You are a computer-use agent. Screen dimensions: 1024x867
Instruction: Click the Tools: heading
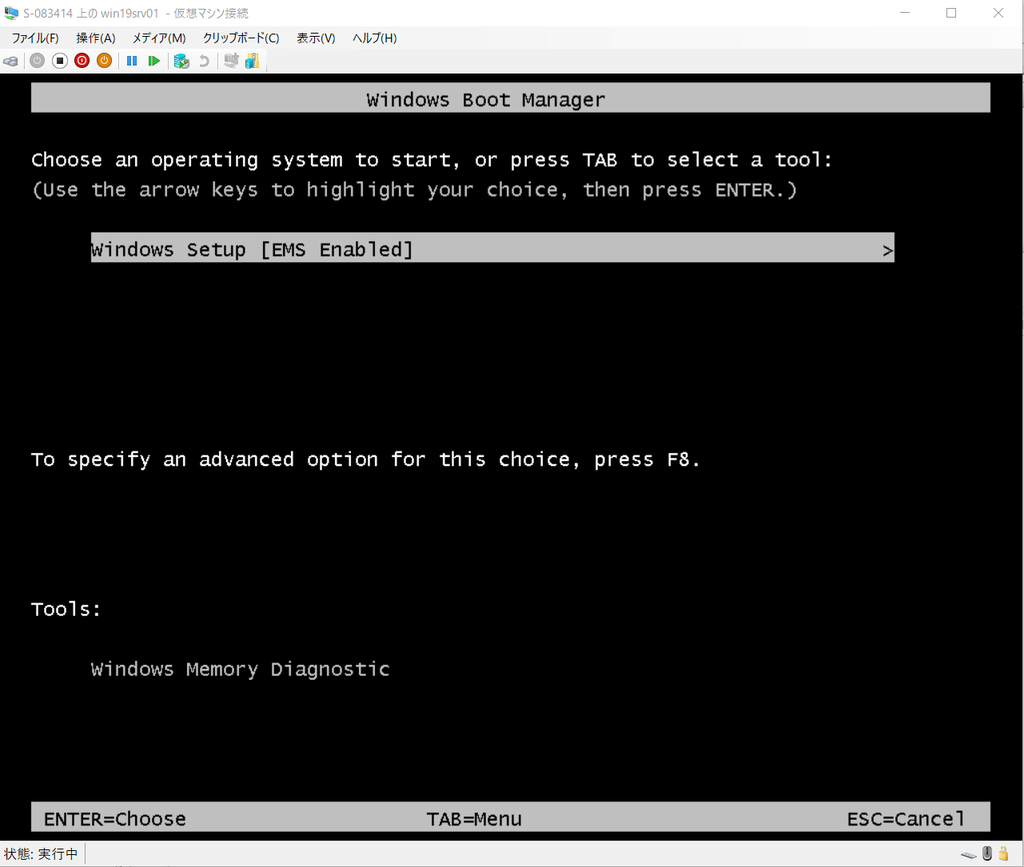coord(66,608)
